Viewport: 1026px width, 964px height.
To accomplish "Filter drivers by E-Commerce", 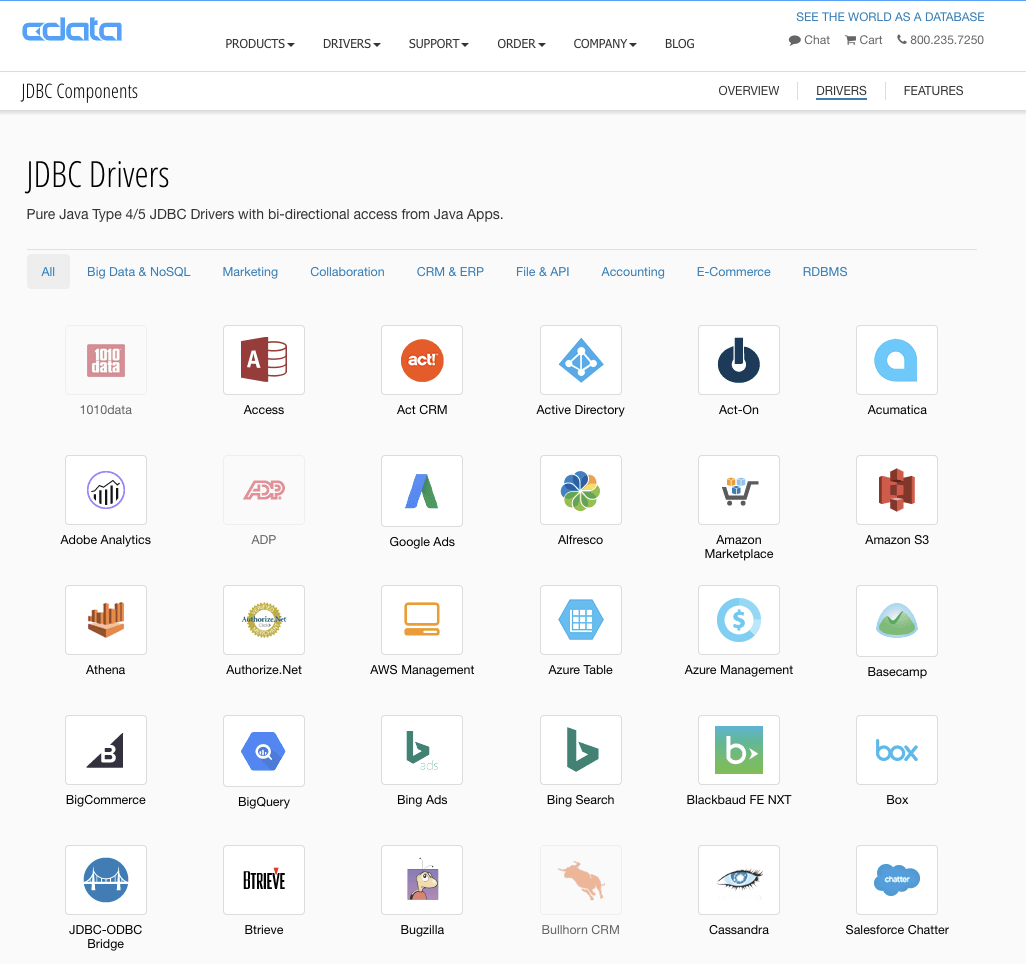I will (734, 272).
